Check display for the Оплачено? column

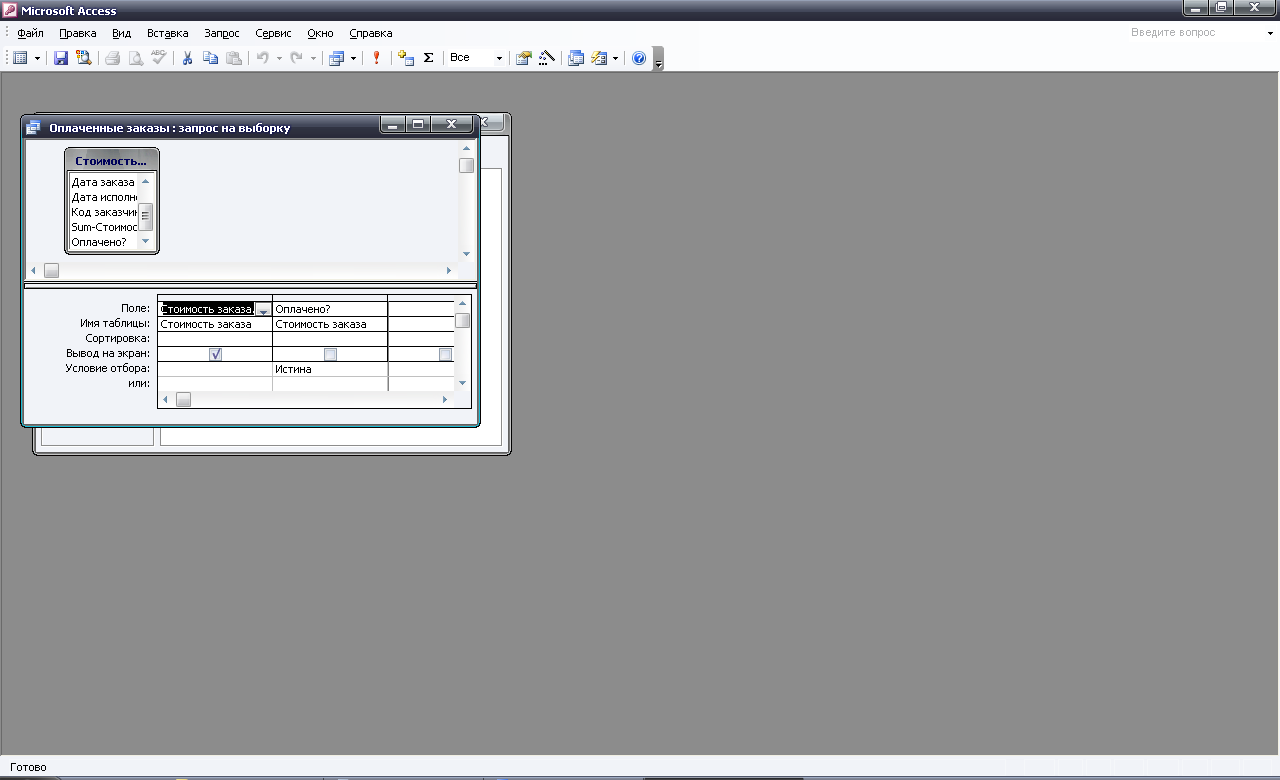pos(330,354)
